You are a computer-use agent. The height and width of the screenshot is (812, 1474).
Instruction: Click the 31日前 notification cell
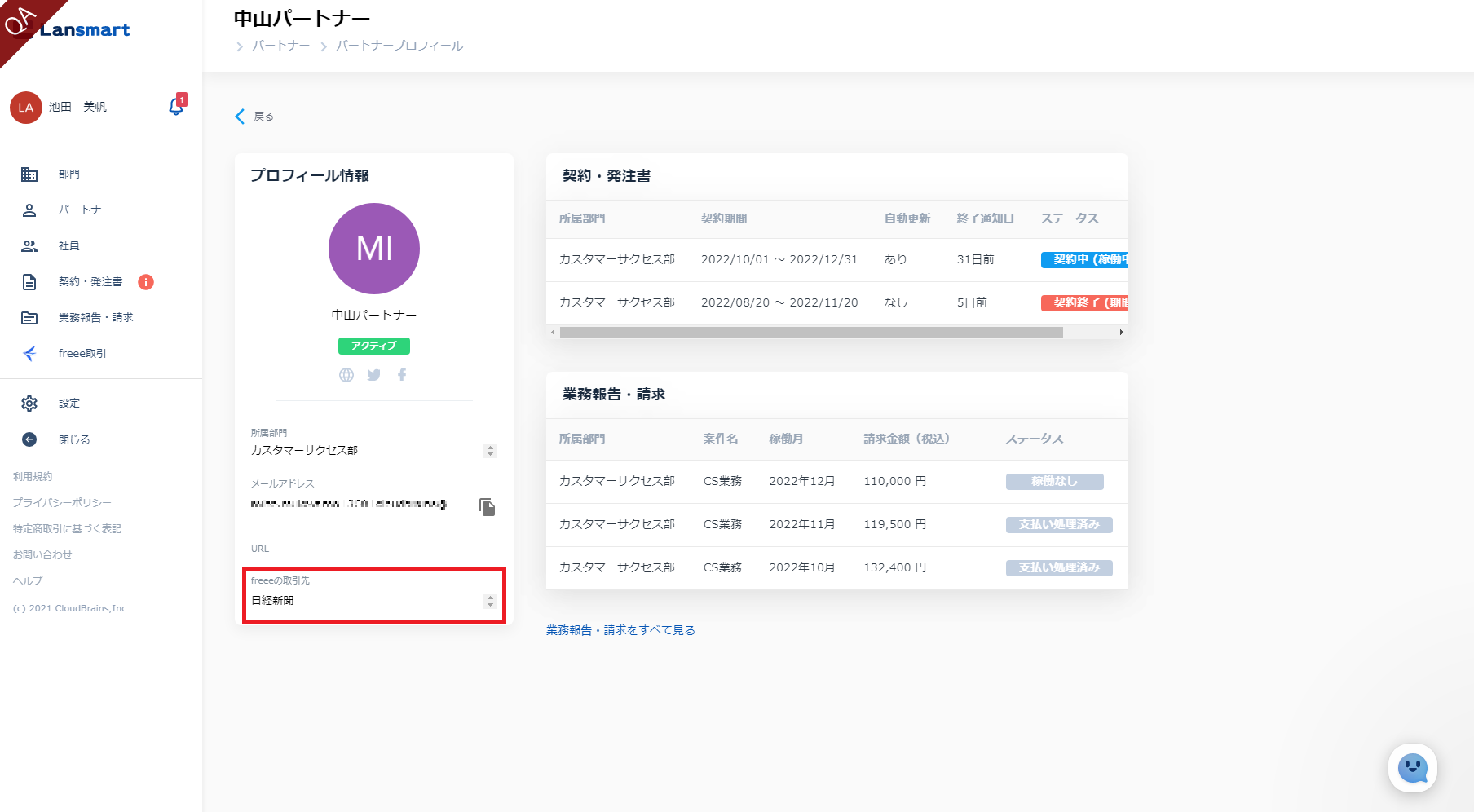click(976, 260)
